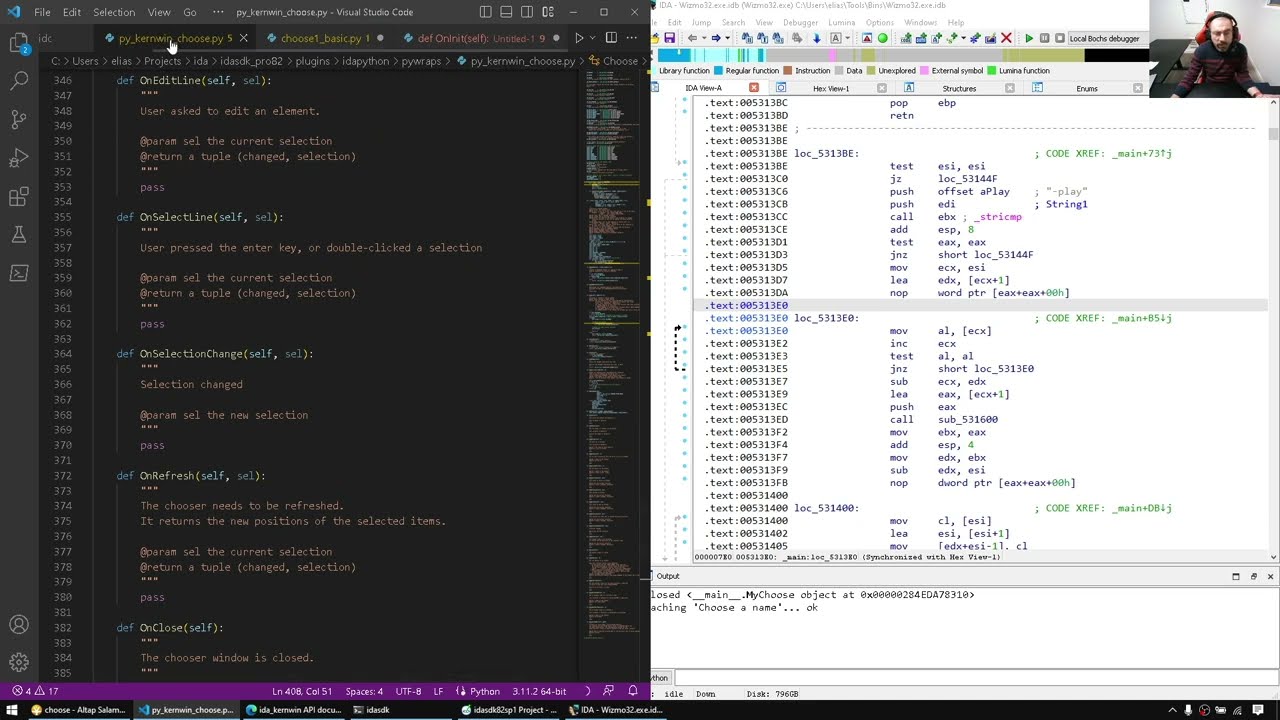Open the Testing flask icon in VS Code
The width and height of the screenshot is (1280, 720).
19,234
